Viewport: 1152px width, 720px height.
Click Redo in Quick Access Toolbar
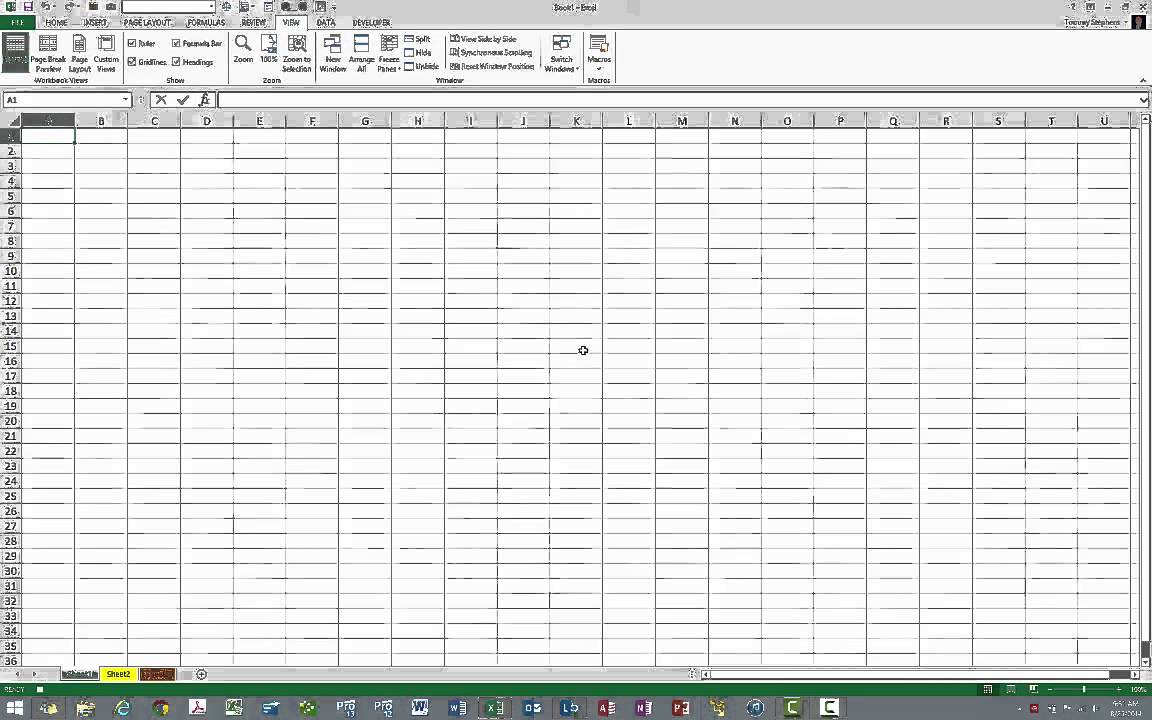[x=69, y=7]
